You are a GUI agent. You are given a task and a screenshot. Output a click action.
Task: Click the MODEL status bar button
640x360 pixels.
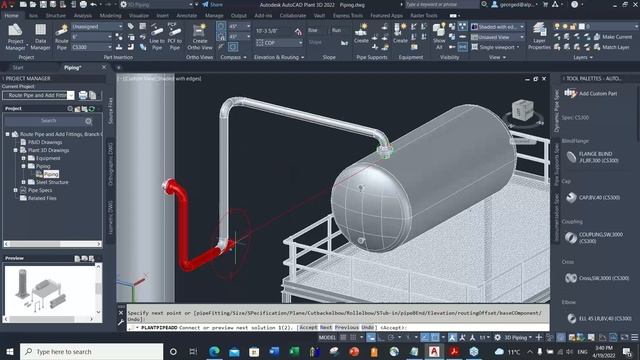(x=327, y=338)
